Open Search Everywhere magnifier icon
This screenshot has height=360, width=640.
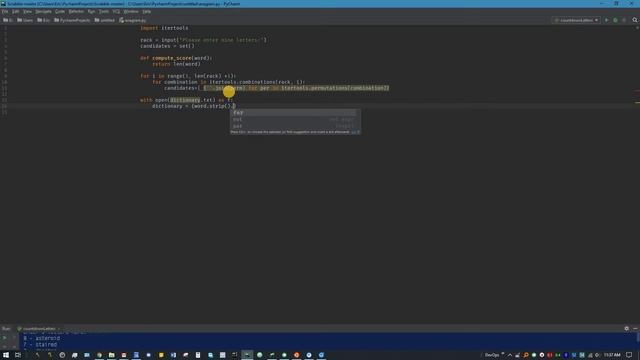[635, 20]
